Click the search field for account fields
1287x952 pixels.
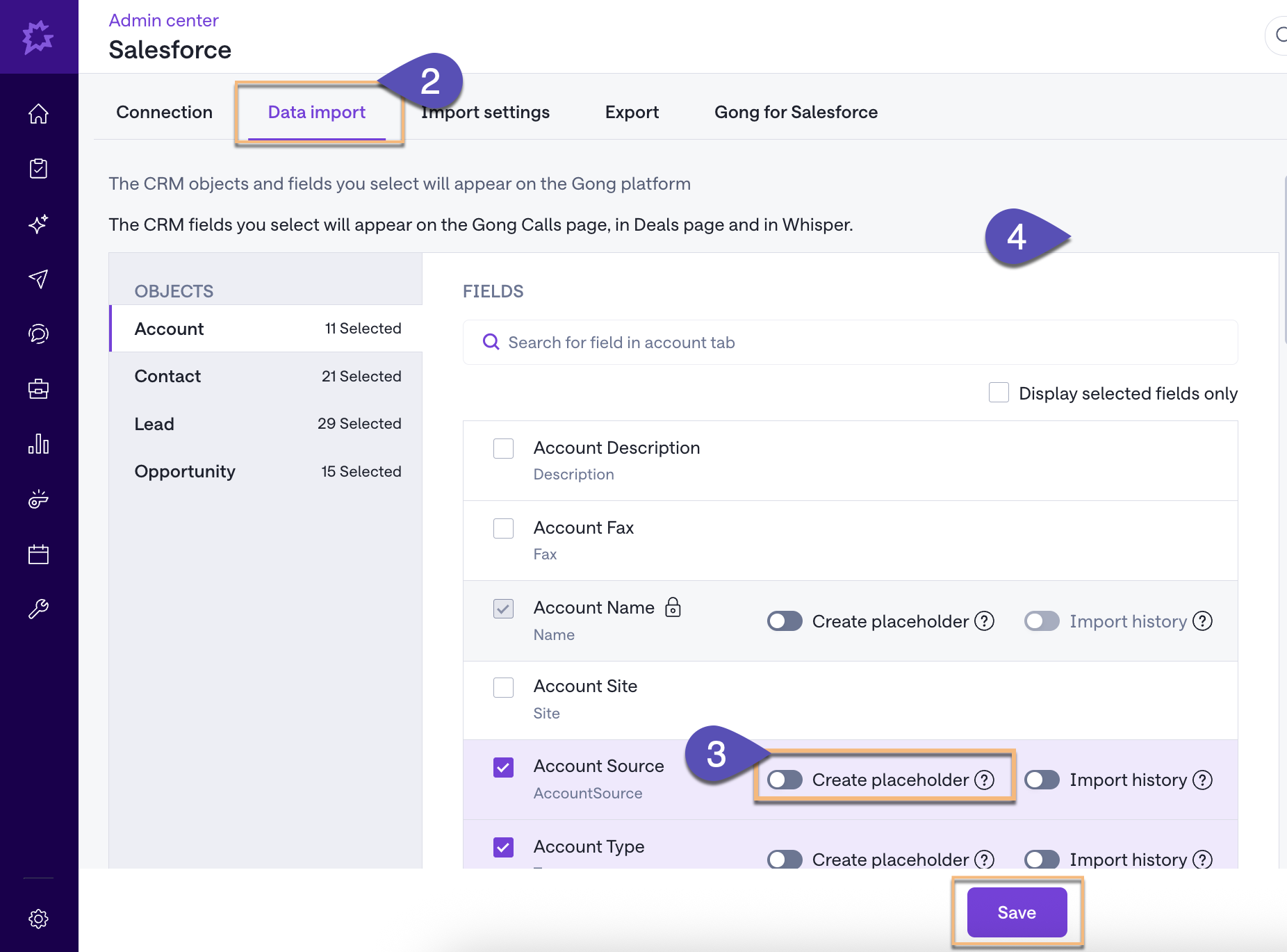click(850, 342)
